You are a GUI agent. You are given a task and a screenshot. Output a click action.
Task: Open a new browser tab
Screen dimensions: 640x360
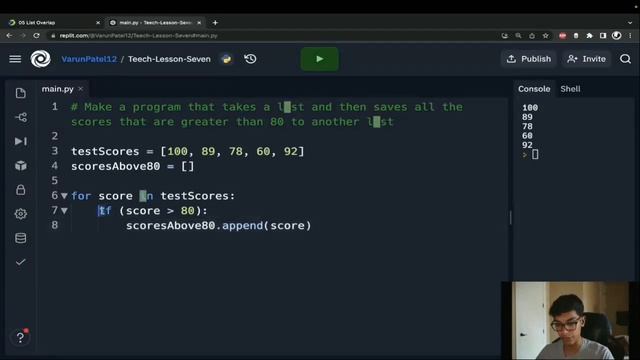(215, 23)
